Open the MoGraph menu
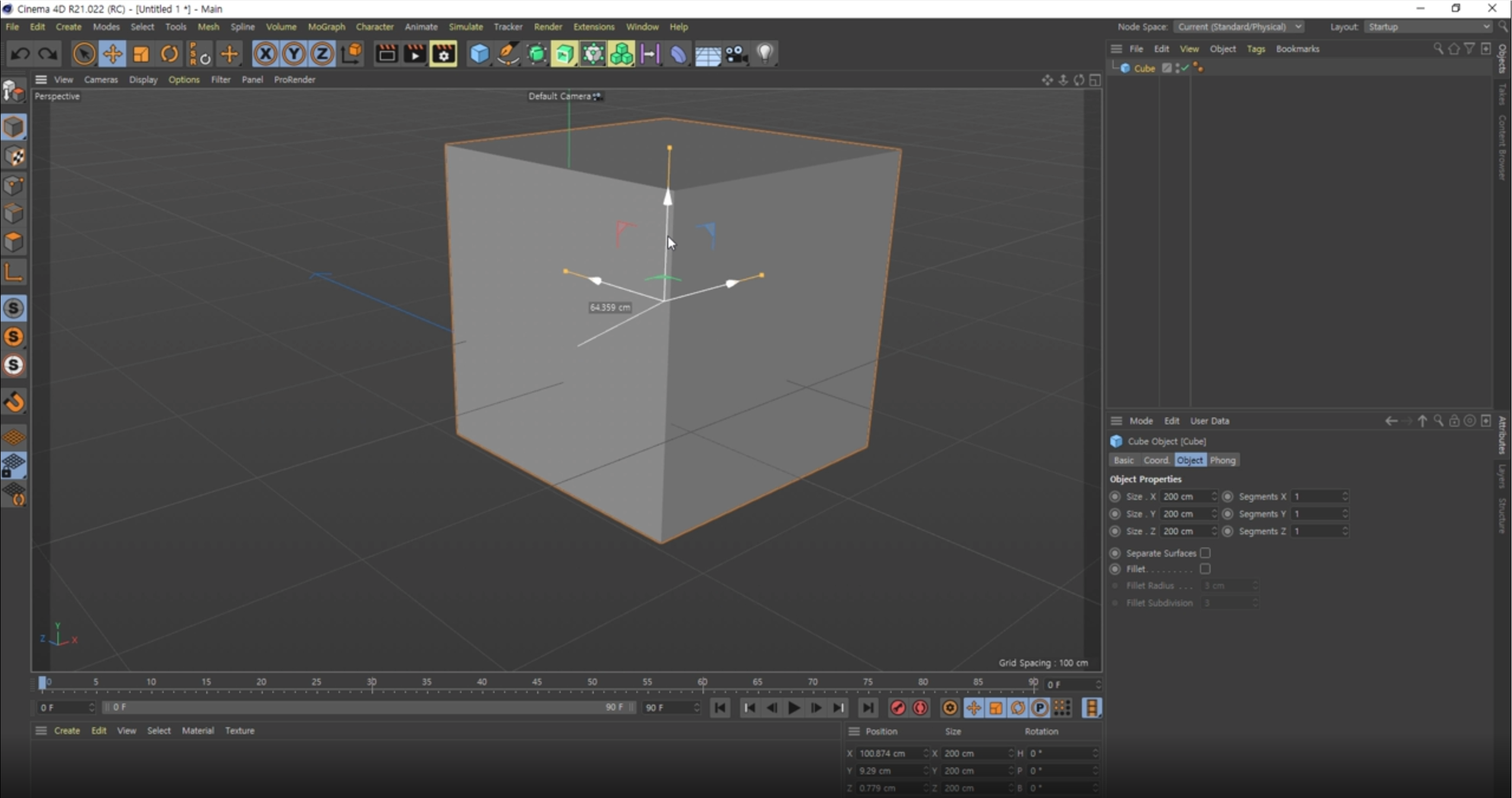 pyautogui.click(x=326, y=27)
